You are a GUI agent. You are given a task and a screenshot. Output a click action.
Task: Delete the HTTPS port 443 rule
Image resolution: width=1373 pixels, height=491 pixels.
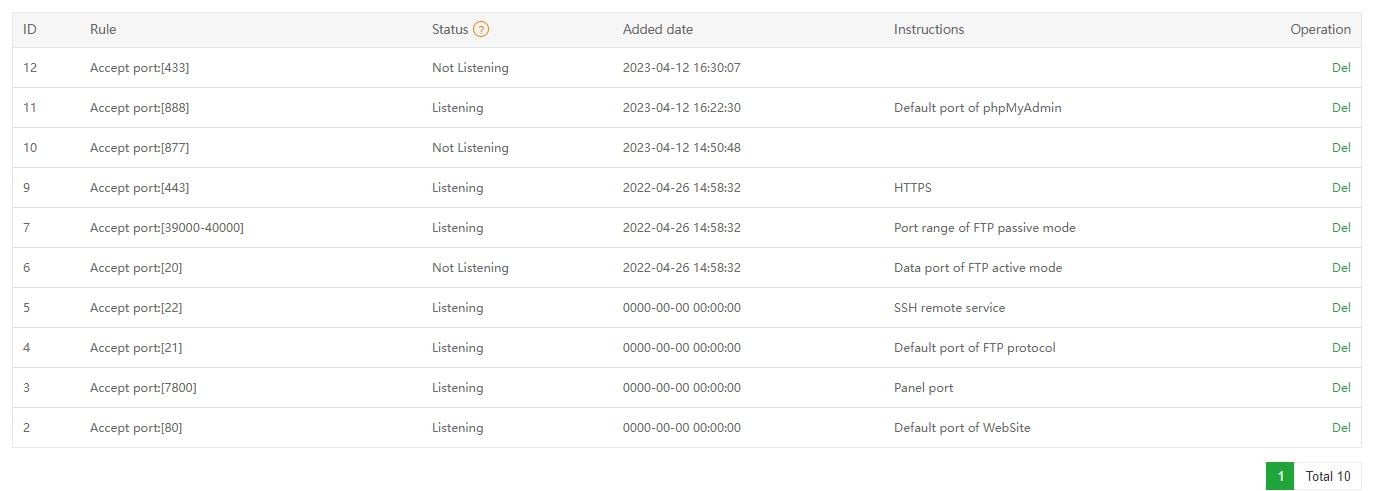pos(1340,188)
